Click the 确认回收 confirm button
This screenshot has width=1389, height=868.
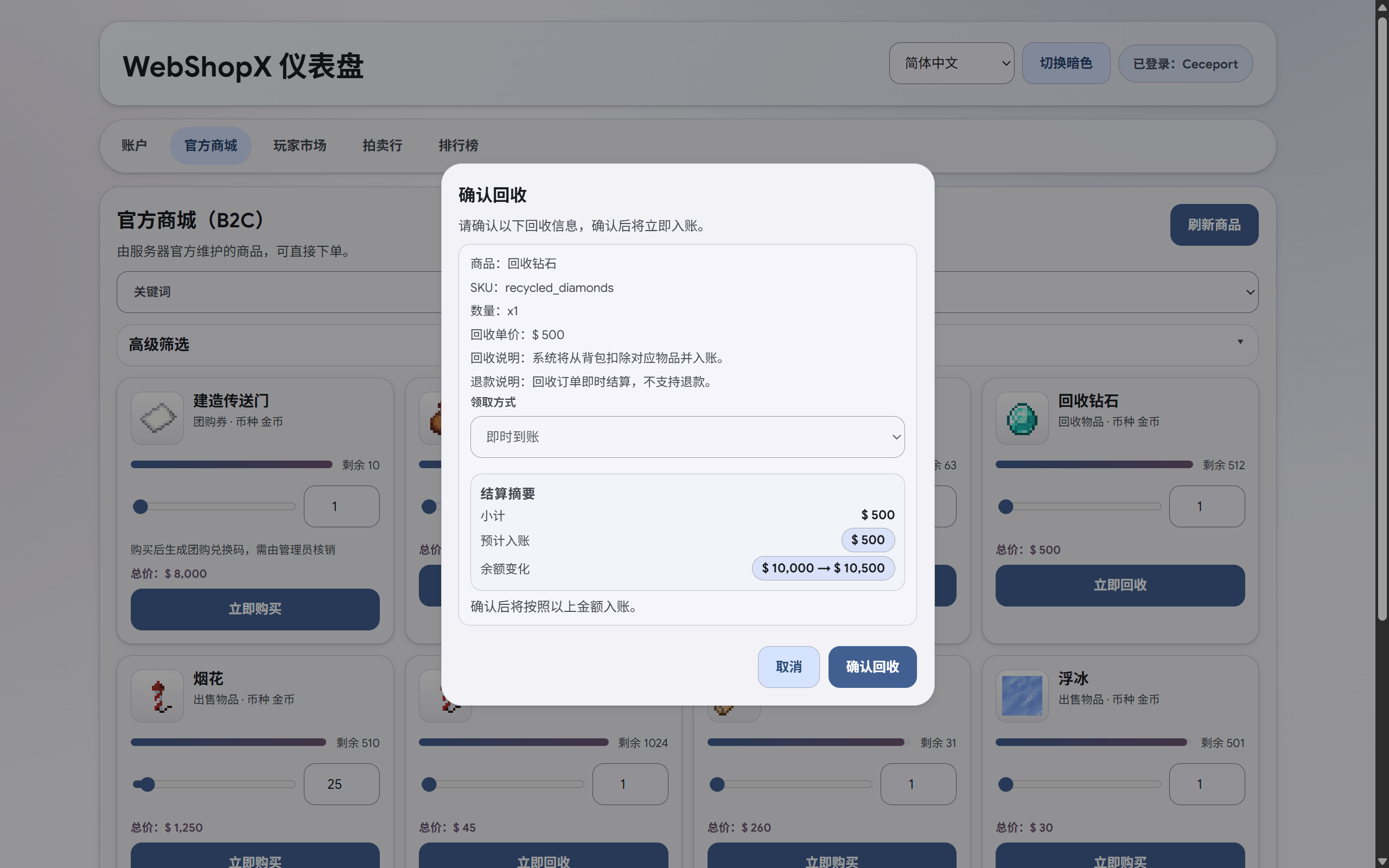[x=872, y=667]
